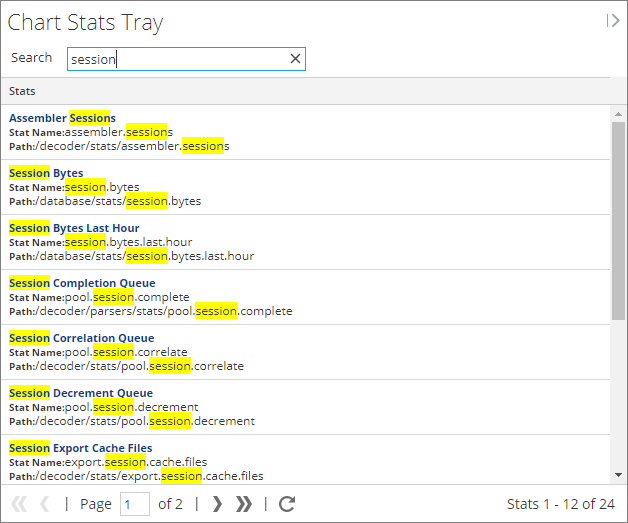Screen dimensions: 628x523
Task: Collapse the Chart Stats Tray panel
Action: (x=613, y=21)
